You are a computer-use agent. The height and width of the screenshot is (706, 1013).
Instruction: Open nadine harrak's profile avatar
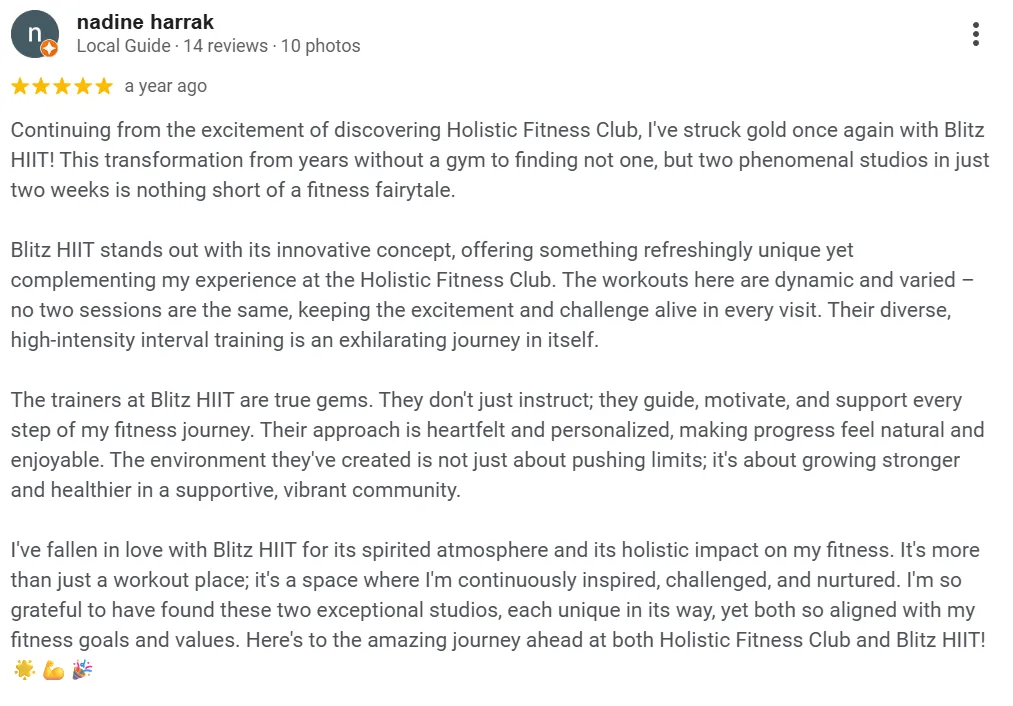pos(35,34)
